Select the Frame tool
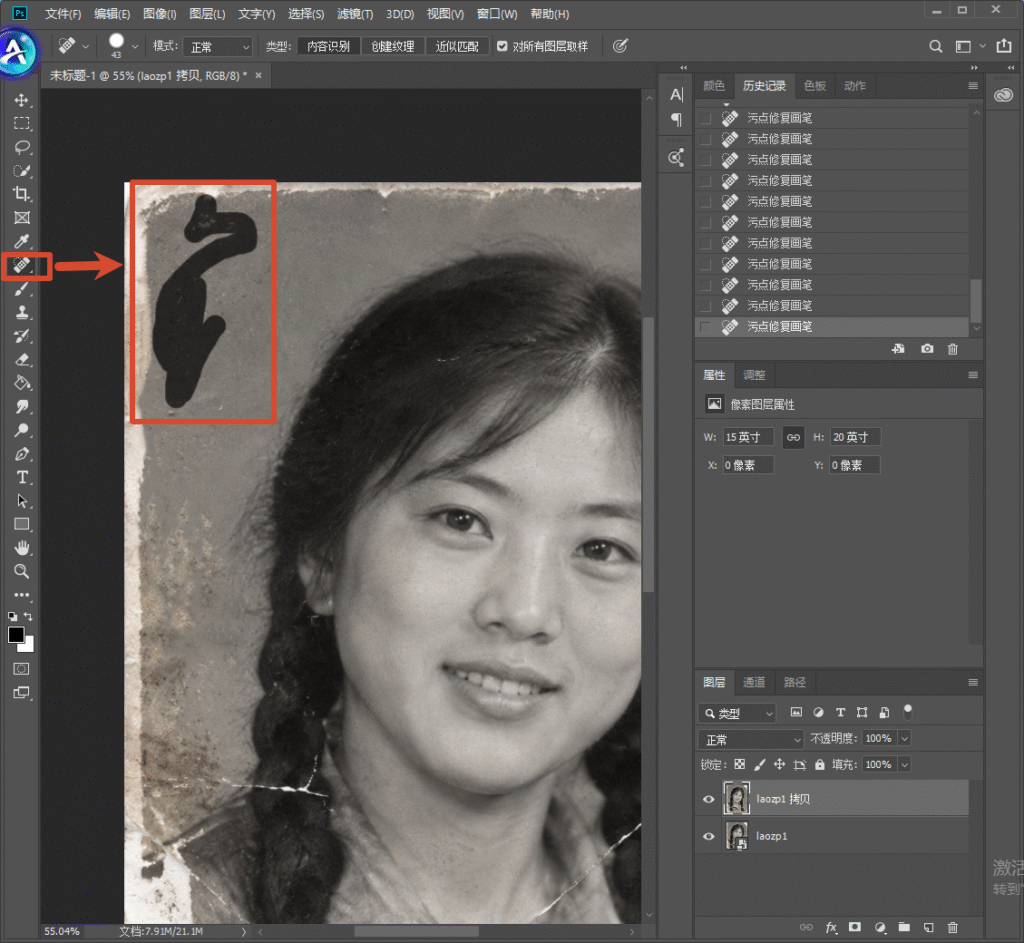Viewport: 1024px width, 943px height. pos(22,217)
